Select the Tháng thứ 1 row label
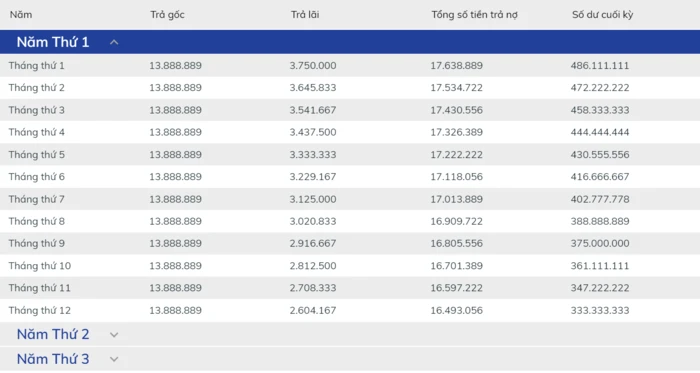 tap(37, 66)
